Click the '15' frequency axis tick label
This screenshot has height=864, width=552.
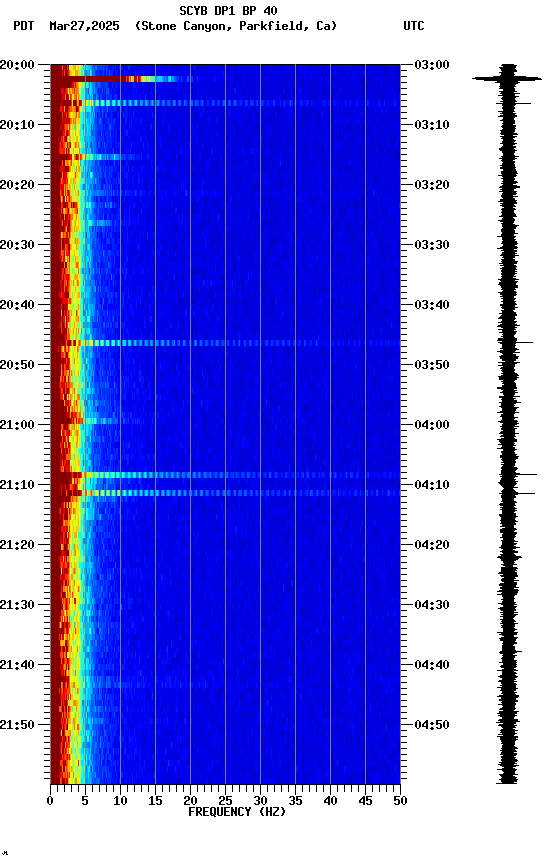click(155, 801)
